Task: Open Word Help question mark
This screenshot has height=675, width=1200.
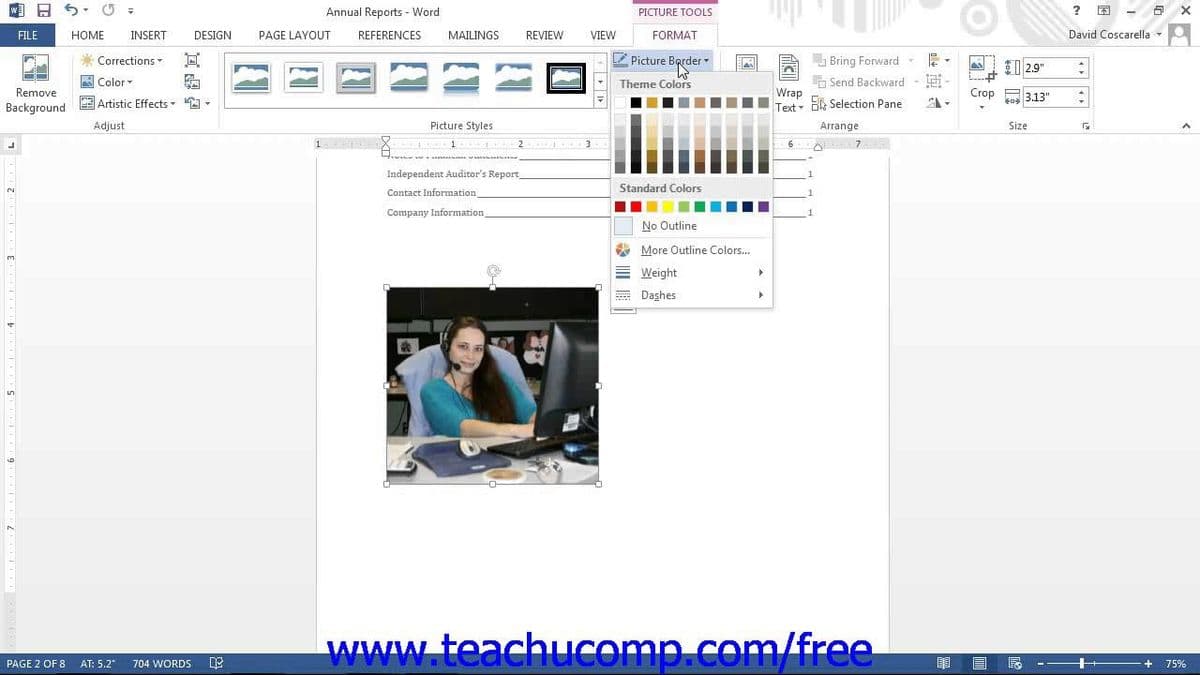Action: (1076, 11)
